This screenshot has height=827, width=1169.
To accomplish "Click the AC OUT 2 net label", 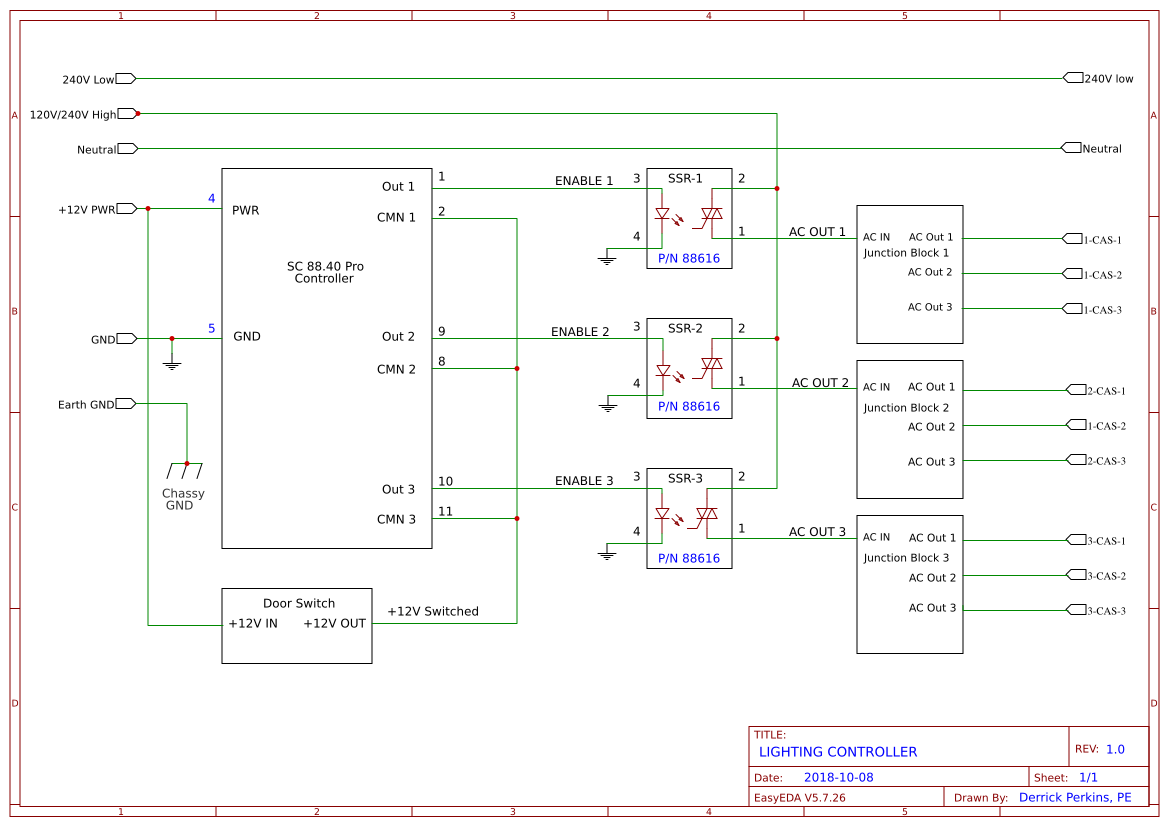I will (x=820, y=383).
